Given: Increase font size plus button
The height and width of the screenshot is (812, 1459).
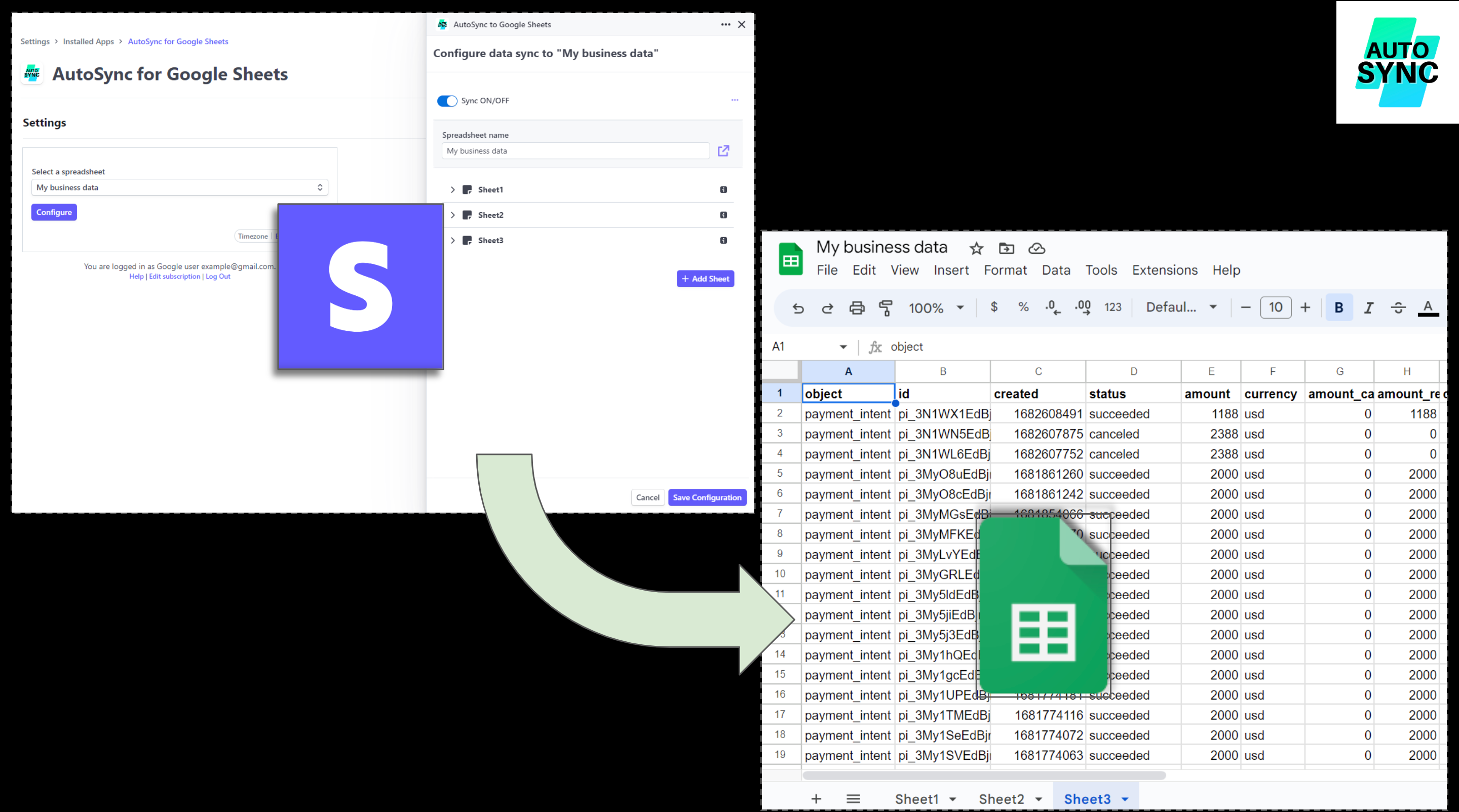Looking at the screenshot, I should (x=1306, y=307).
